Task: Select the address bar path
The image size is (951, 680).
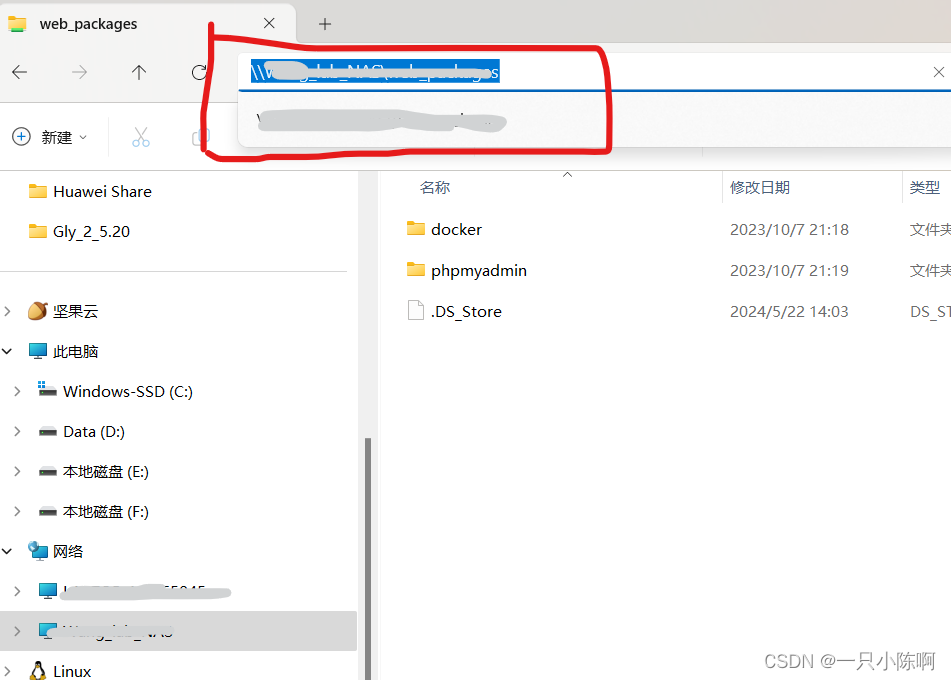Action: (375, 72)
